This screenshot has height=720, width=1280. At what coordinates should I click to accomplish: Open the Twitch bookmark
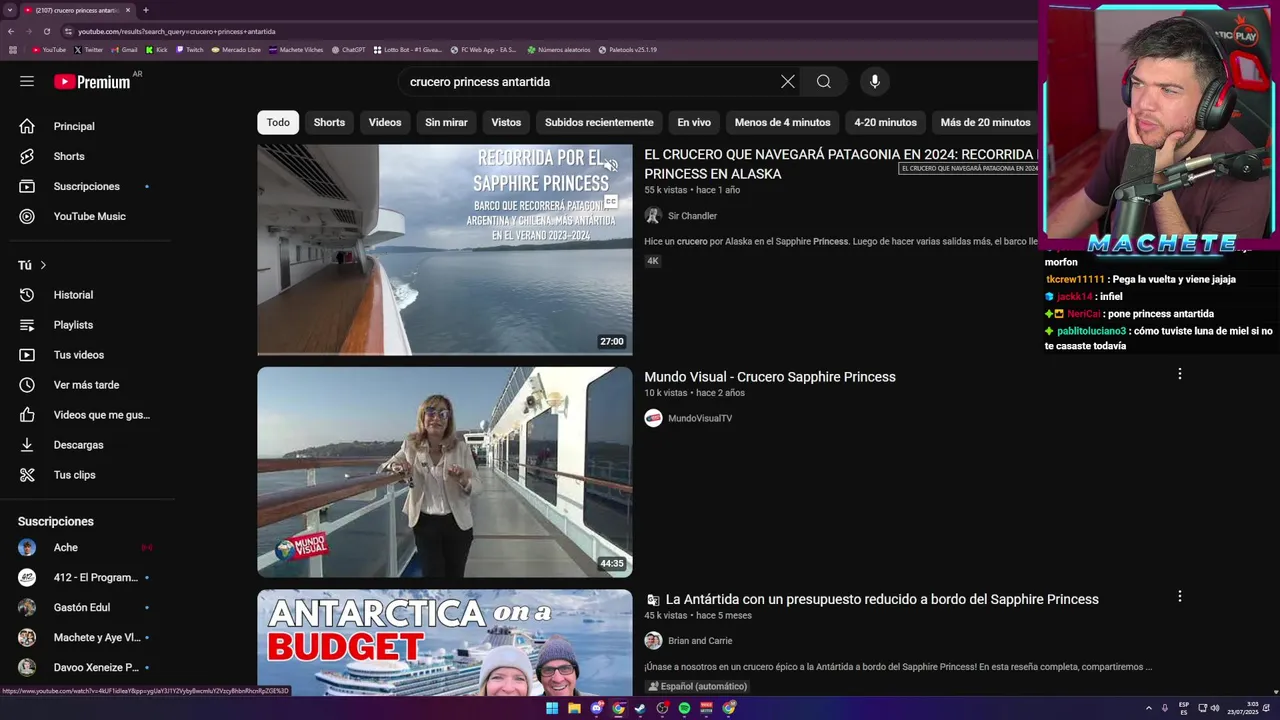click(189, 49)
